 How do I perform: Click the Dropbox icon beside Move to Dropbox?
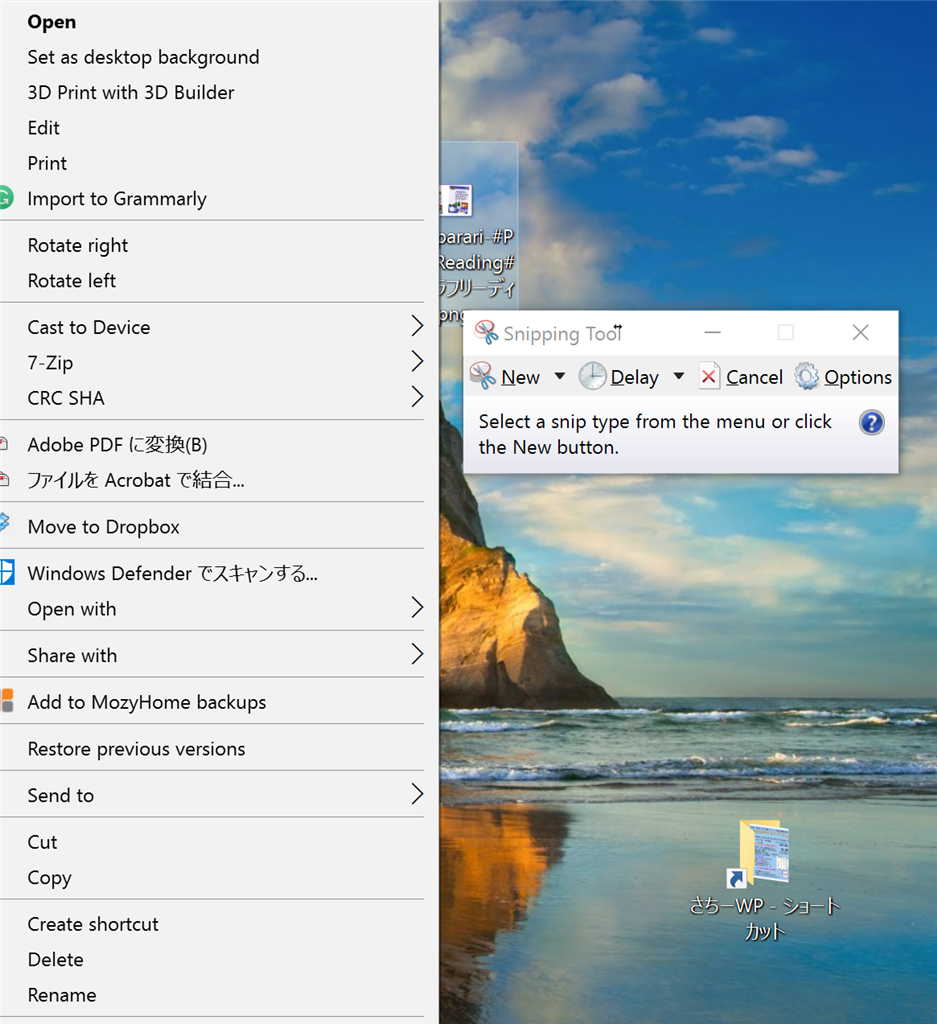[x=5, y=523]
